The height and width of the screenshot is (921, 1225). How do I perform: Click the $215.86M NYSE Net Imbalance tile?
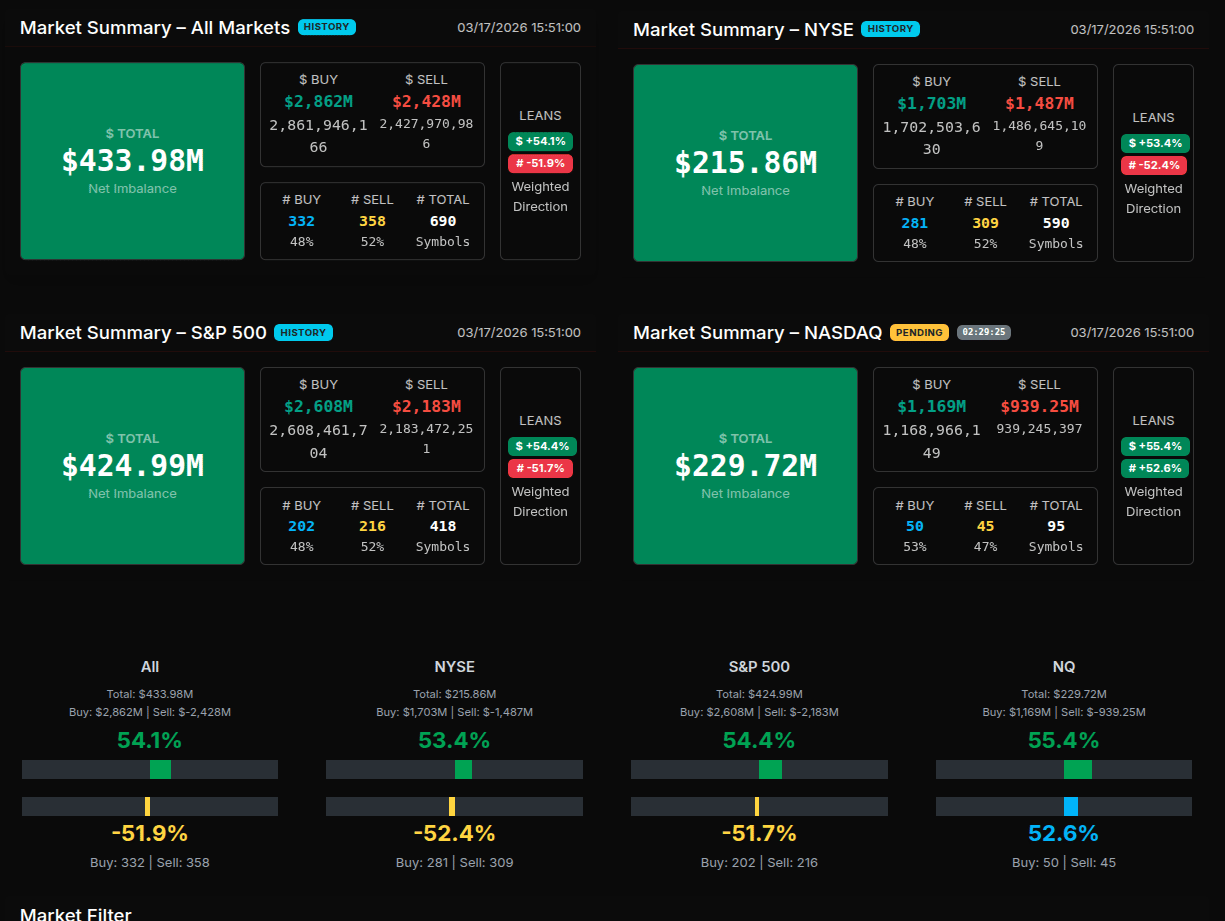click(x=745, y=163)
